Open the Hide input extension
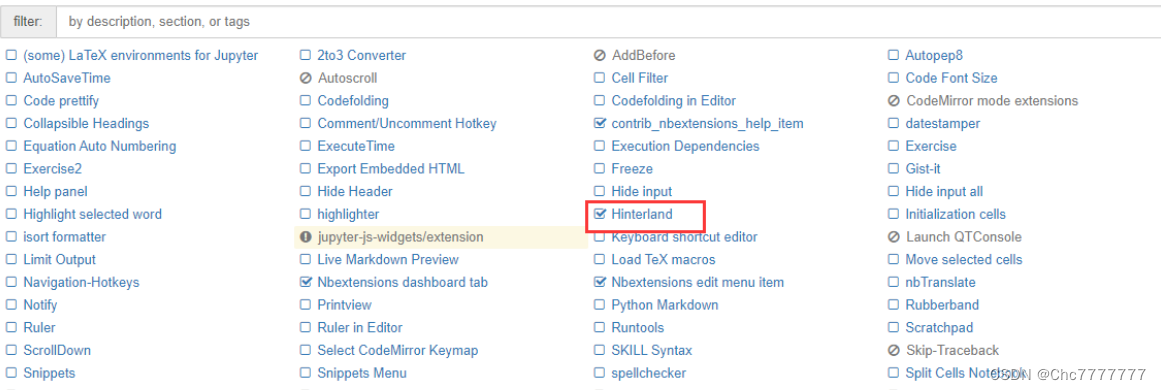This screenshot has height=390, width=1161. [642, 191]
